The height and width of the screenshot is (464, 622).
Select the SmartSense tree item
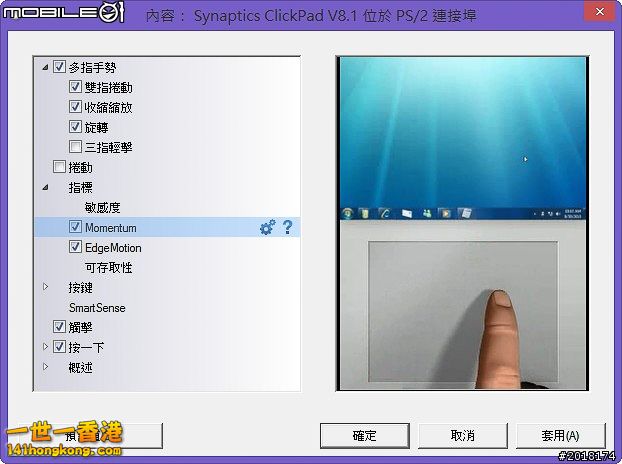97,308
